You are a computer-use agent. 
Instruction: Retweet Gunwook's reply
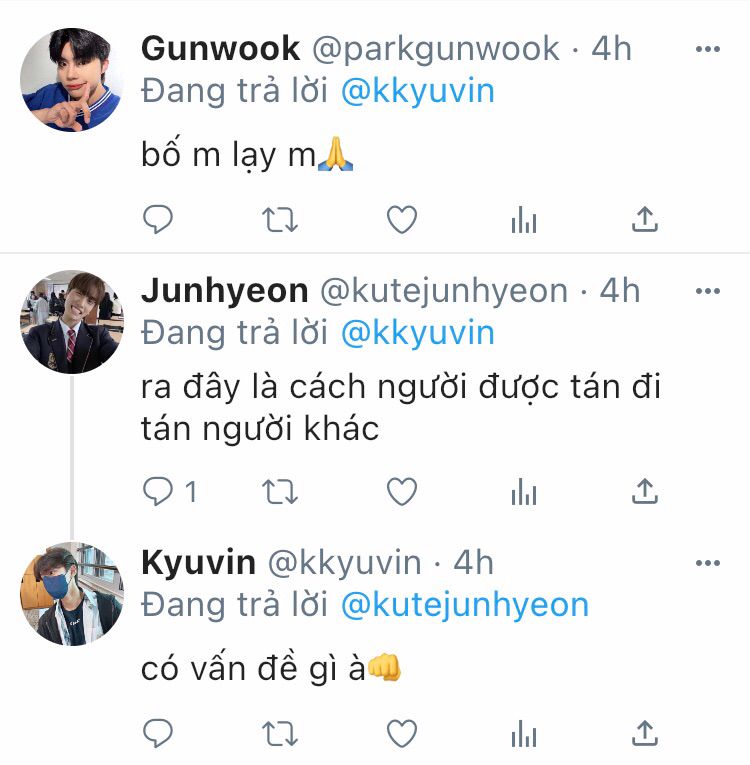click(280, 220)
